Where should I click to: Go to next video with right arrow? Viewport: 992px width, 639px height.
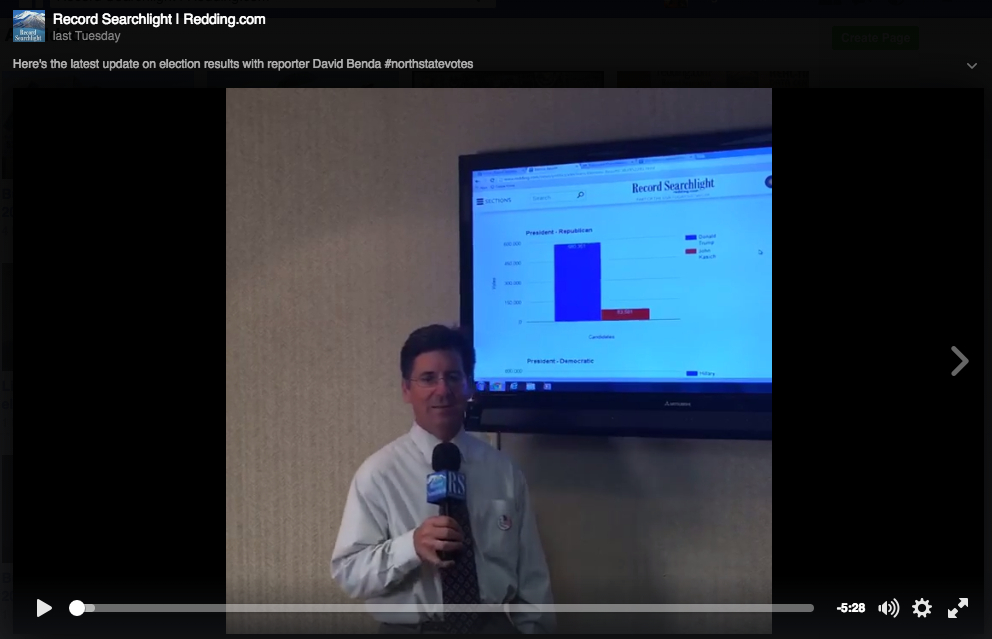click(959, 361)
